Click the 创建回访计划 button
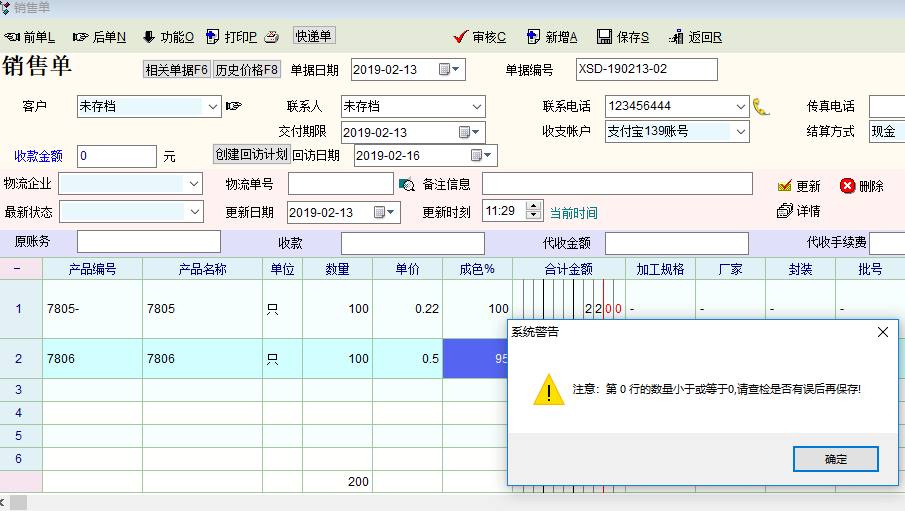 coord(251,154)
